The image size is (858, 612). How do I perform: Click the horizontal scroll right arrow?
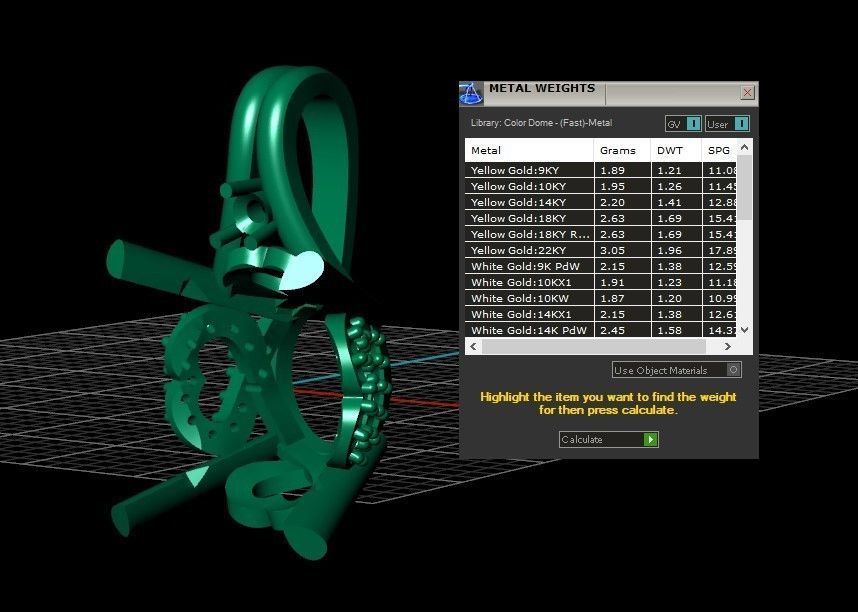click(x=727, y=347)
